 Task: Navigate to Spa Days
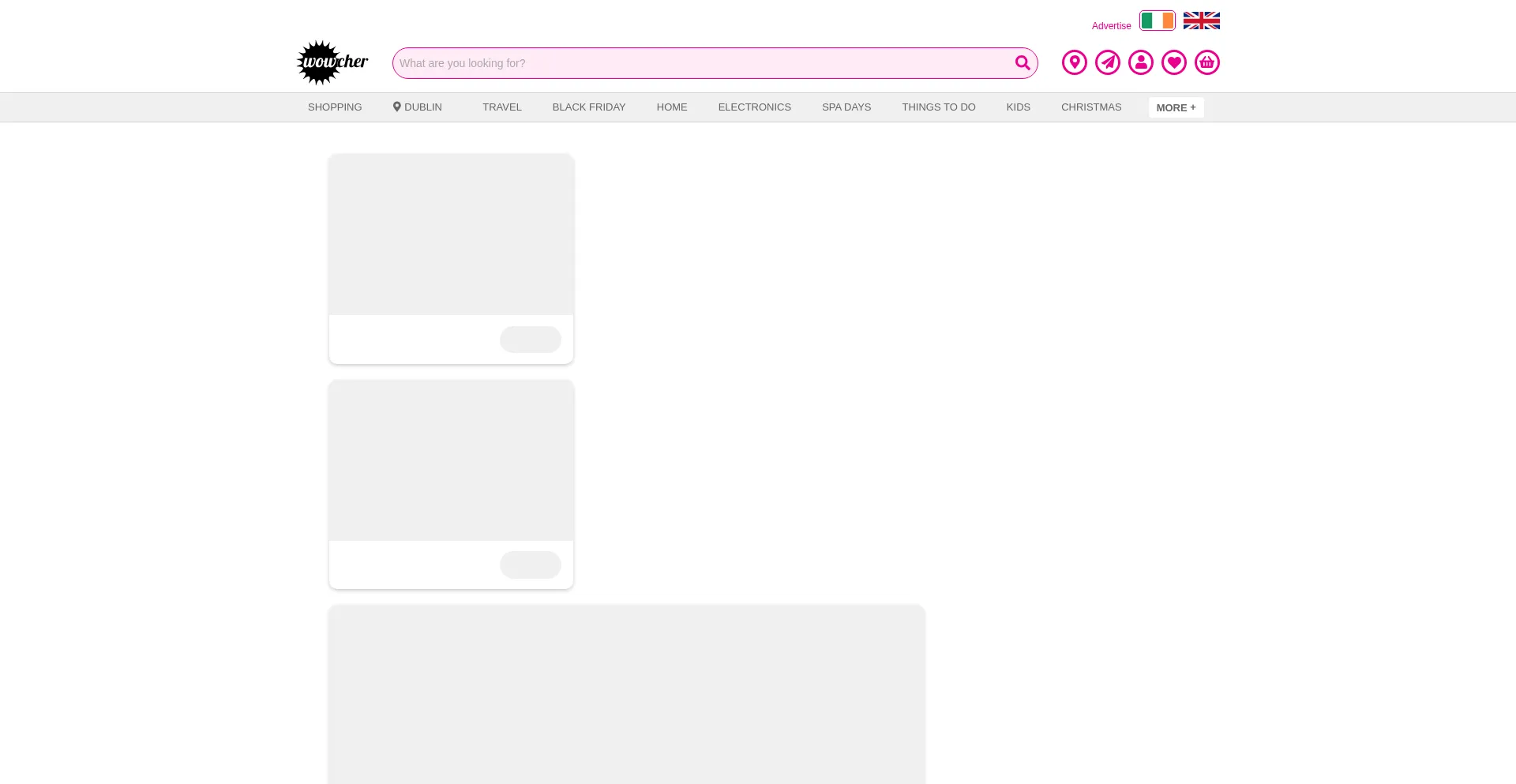(x=846, y=107)
